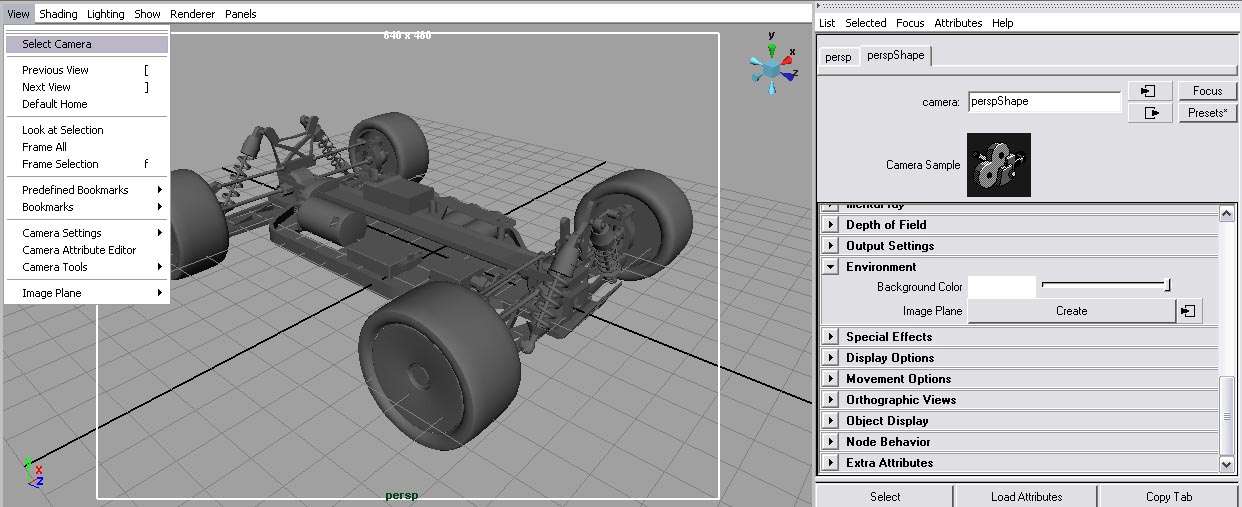Click the attribute list scrollbar up arrow
This screenshot has height=507, width=1242.
tap(1228, 212)
